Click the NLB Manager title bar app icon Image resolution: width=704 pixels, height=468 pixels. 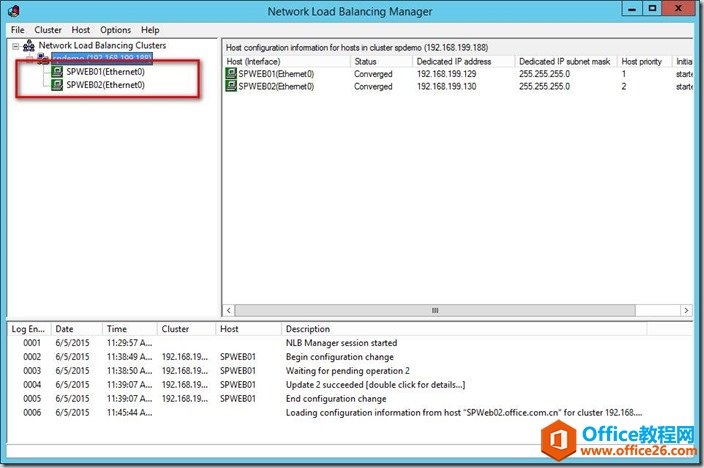(x=14, y=11)
